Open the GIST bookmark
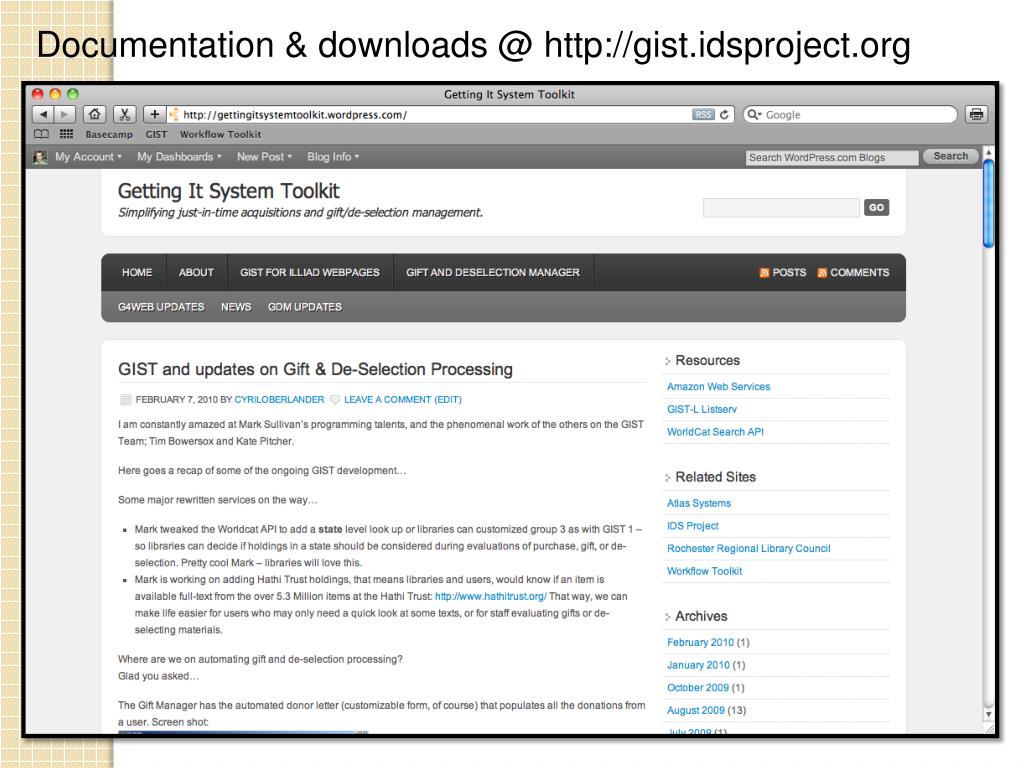Image resolution: width=1024 pixels, height=768 pixels. tap(156, 135)
